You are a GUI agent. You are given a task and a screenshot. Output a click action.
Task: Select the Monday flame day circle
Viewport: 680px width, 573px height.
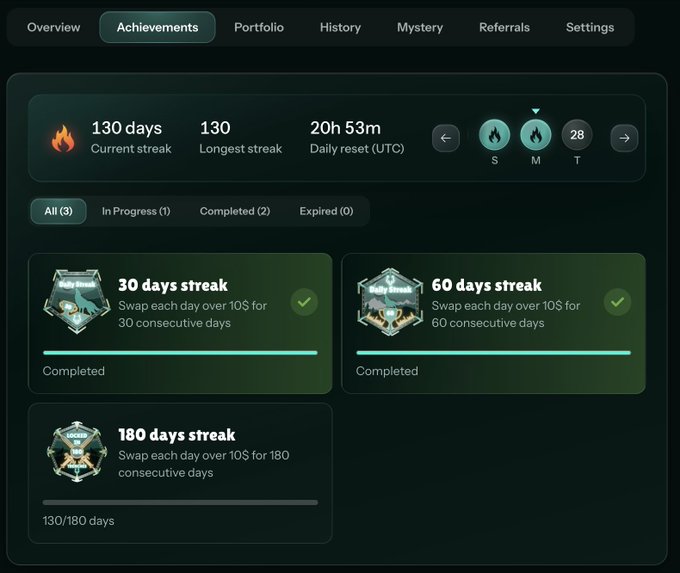536,135
